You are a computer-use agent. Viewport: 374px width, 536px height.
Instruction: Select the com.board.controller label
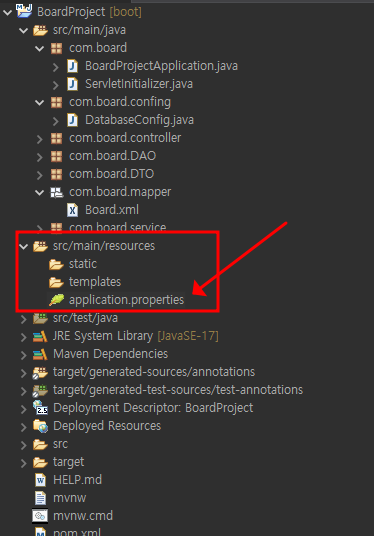[125, 138]
